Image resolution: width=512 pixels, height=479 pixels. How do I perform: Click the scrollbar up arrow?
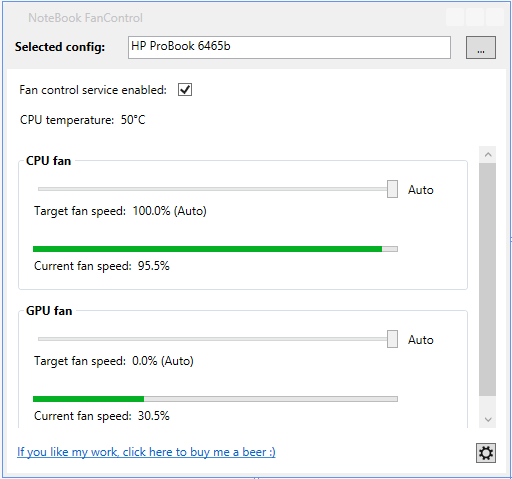[488, 154]
